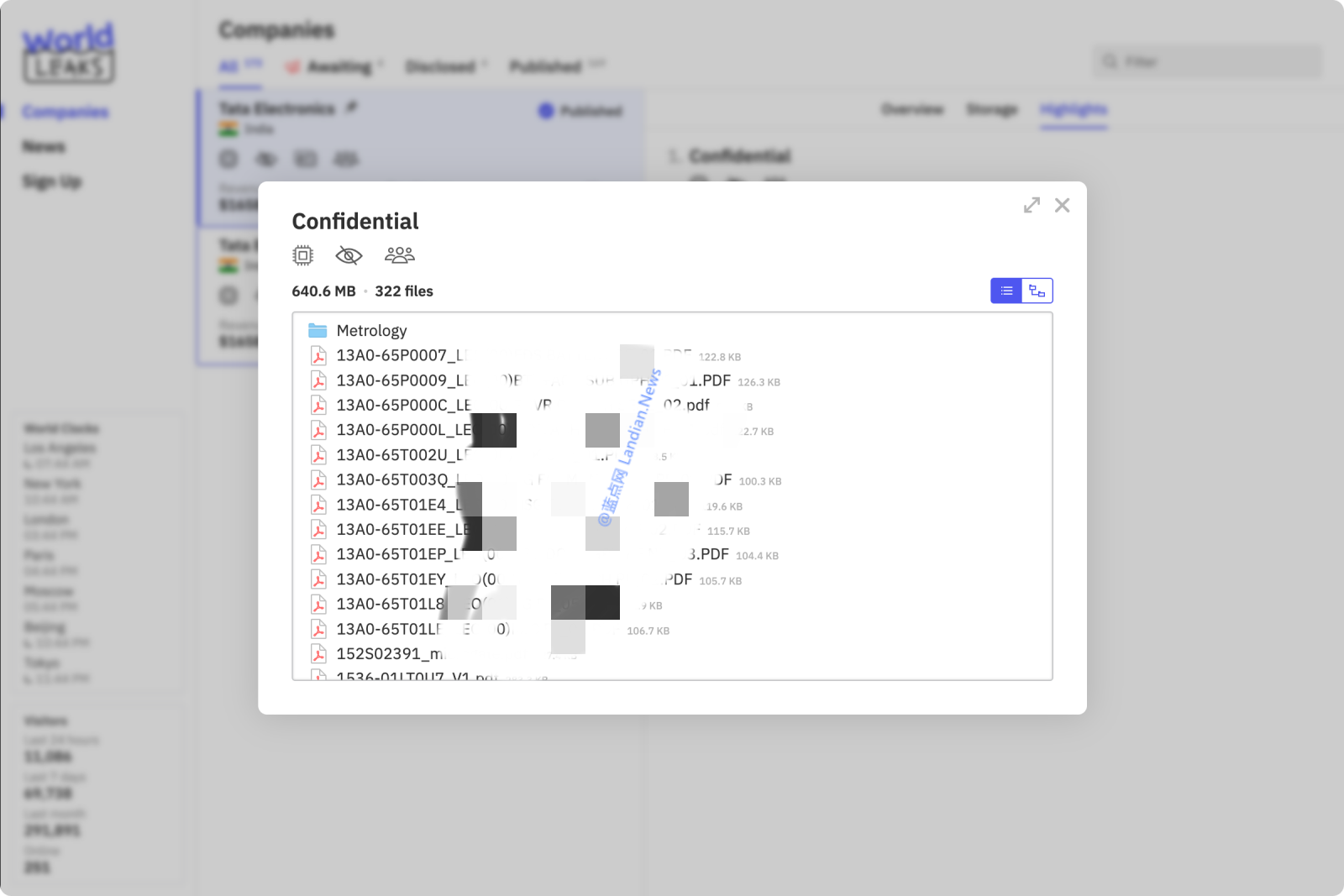The height and width of the screenshot is (896, 1344).
Task: Open file 152S02391
Action: pyautogui.click(x=391, y=653)
